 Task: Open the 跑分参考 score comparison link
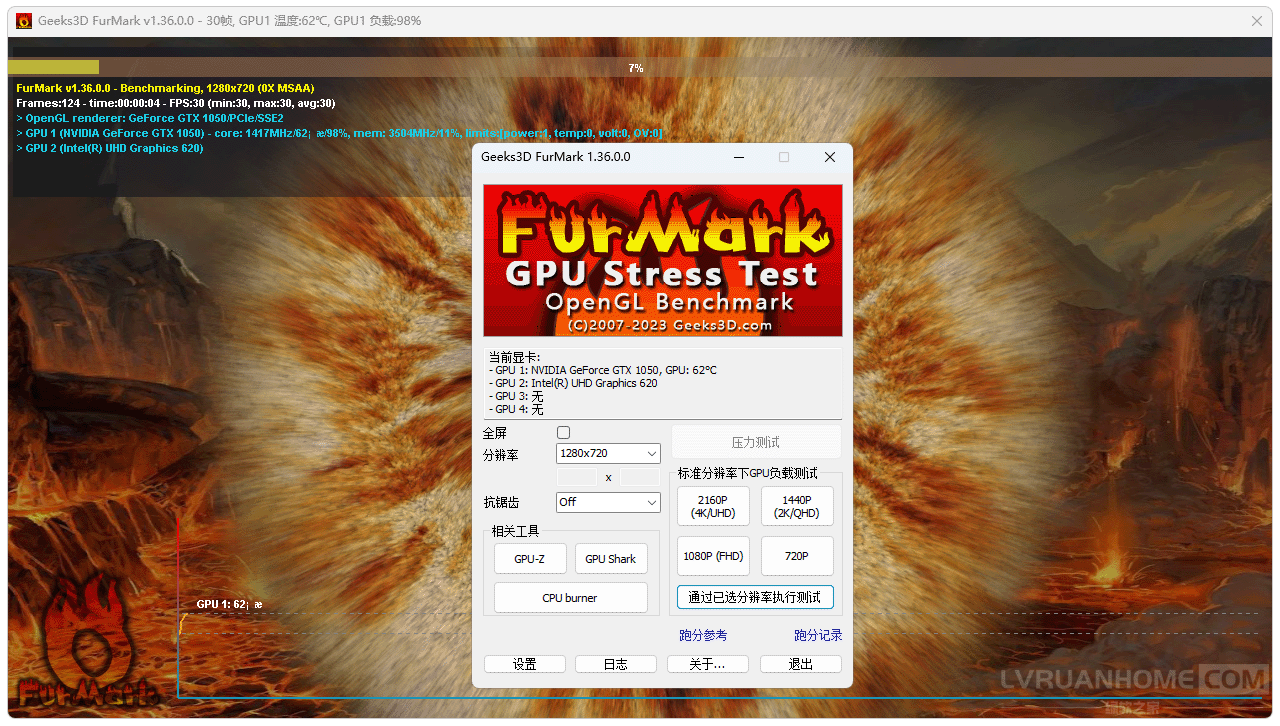pos(703,635)
